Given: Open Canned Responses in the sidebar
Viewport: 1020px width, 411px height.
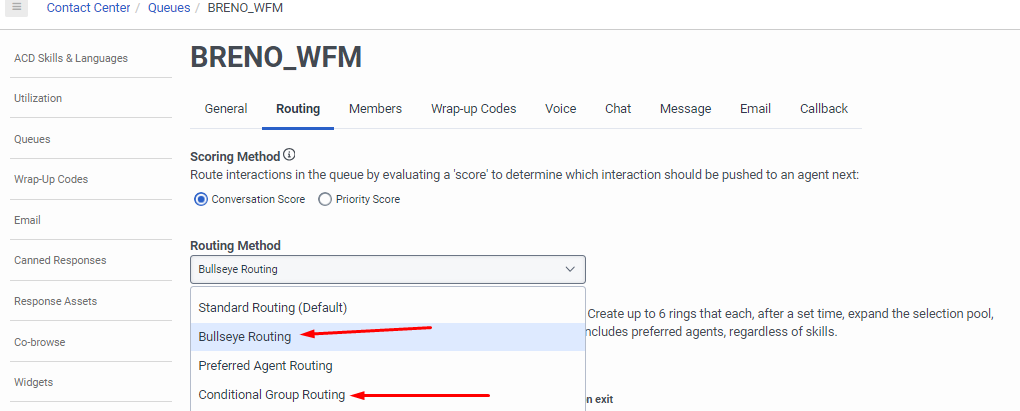Looking at the screenshot, I should tap(60, 260).
